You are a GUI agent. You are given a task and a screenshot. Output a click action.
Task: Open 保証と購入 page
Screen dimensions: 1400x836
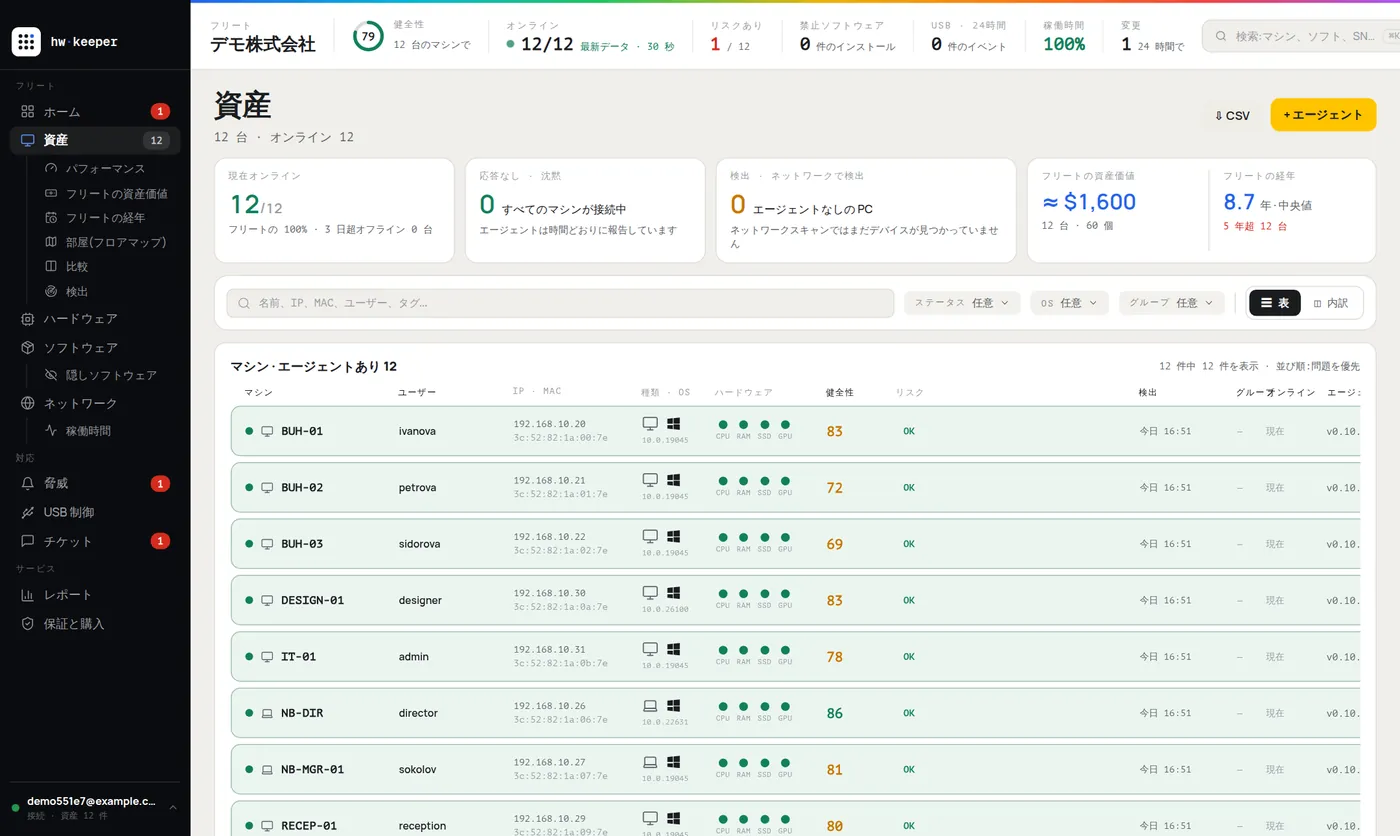pyautogui.click(x=95, y=624)
